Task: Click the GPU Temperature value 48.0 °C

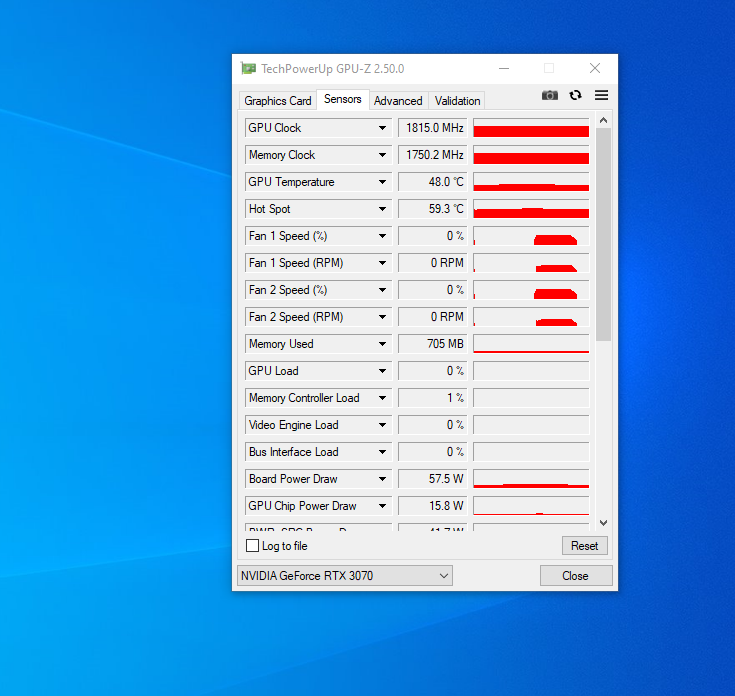Action: pyautogui.click(x=433, y=182)
